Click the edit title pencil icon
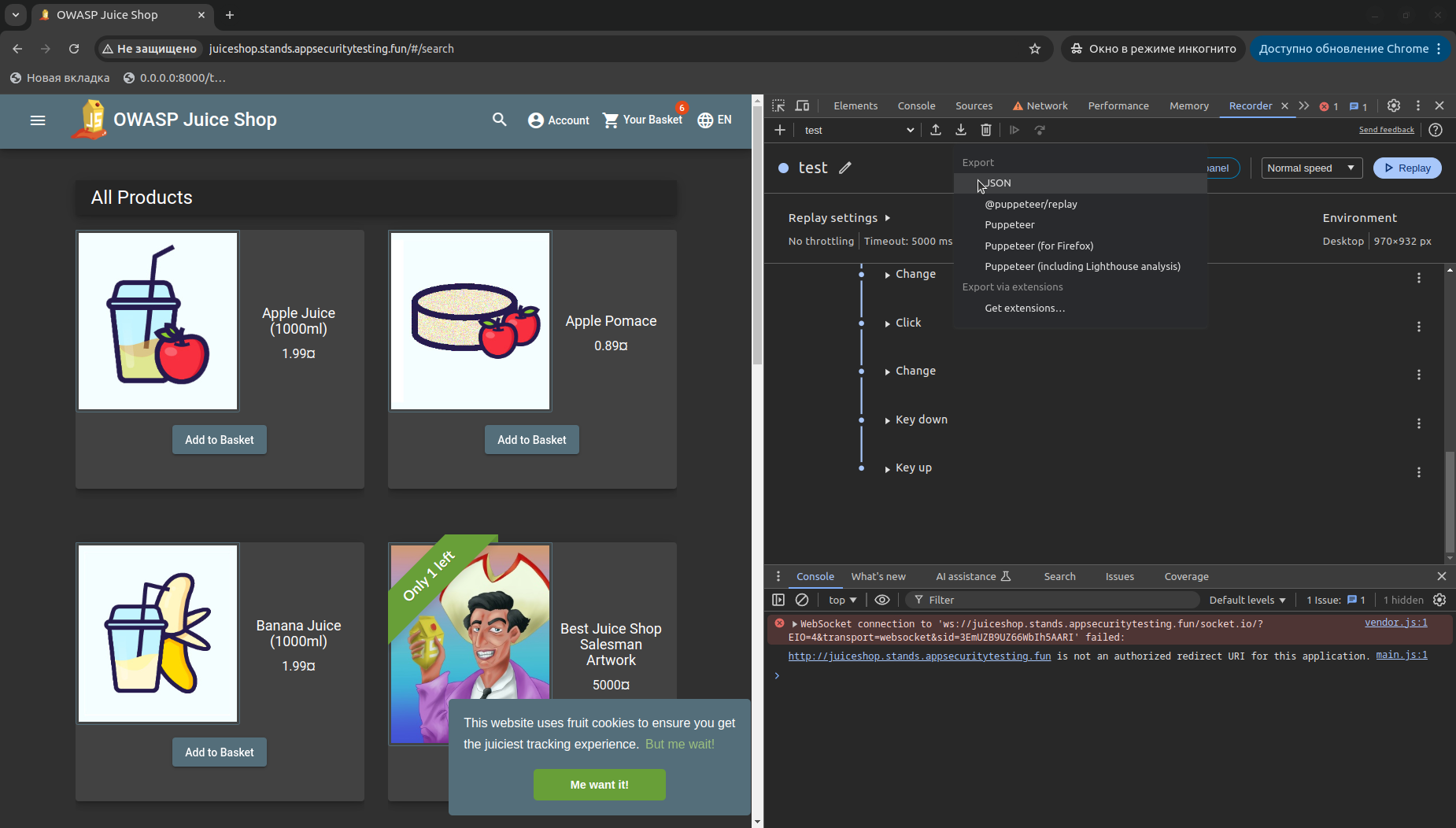Image resolution: width=1456 pixels, height=828 pixels. point(845,168)
